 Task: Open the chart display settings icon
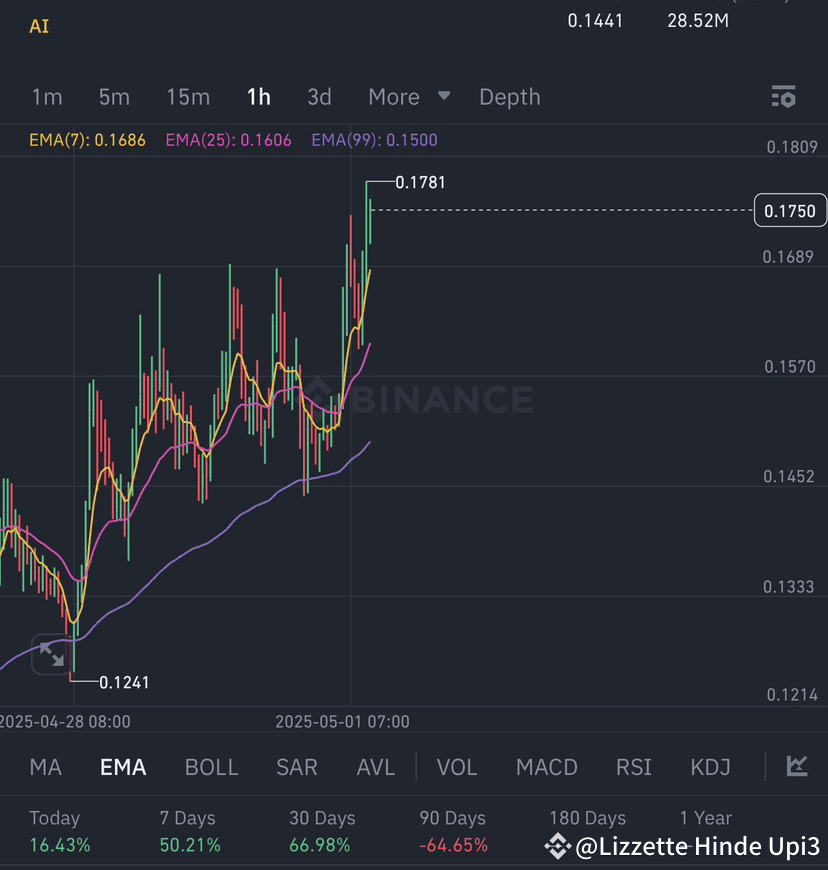pyautogui.click(x=784, y=97)
